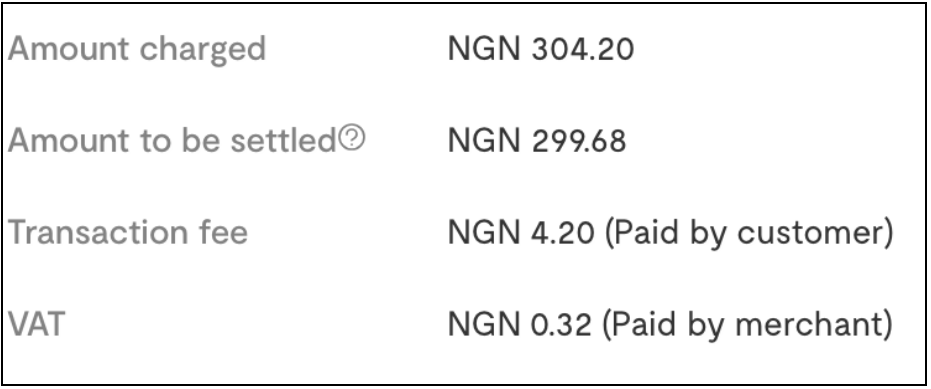Click the NGN 4.20 transaction fee value
931x389 pixels.
[521, 233]
